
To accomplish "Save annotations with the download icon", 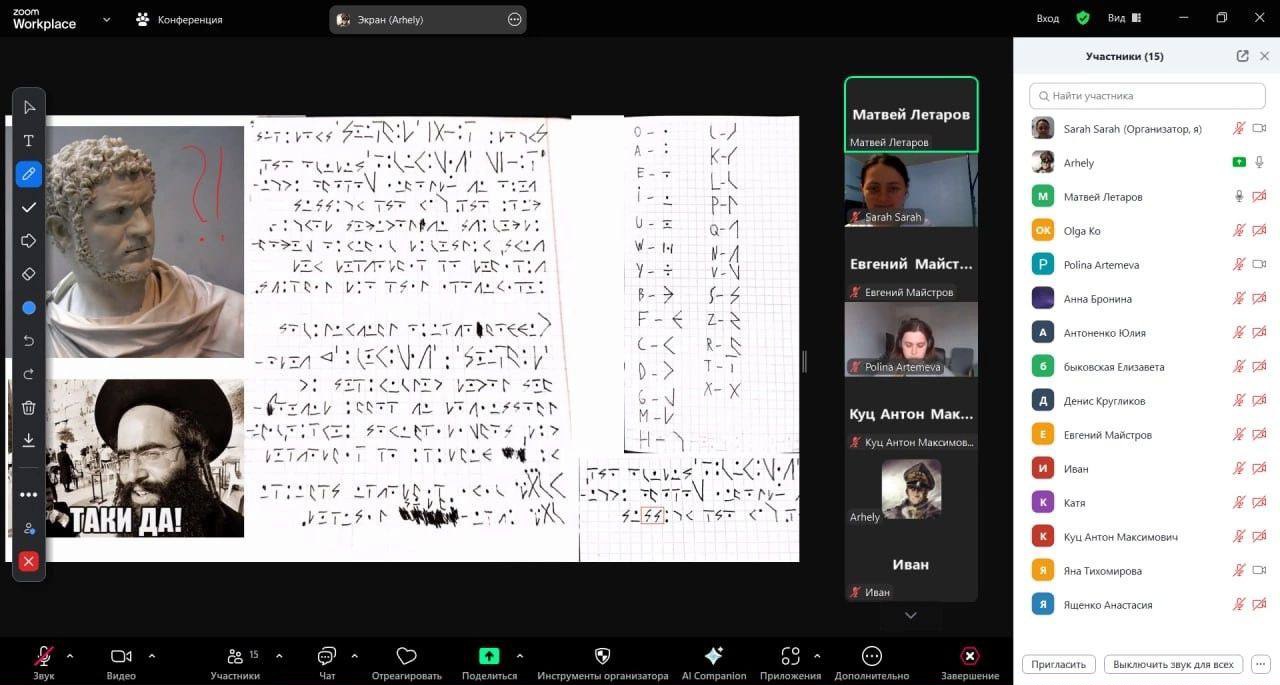I will (28, 440).
